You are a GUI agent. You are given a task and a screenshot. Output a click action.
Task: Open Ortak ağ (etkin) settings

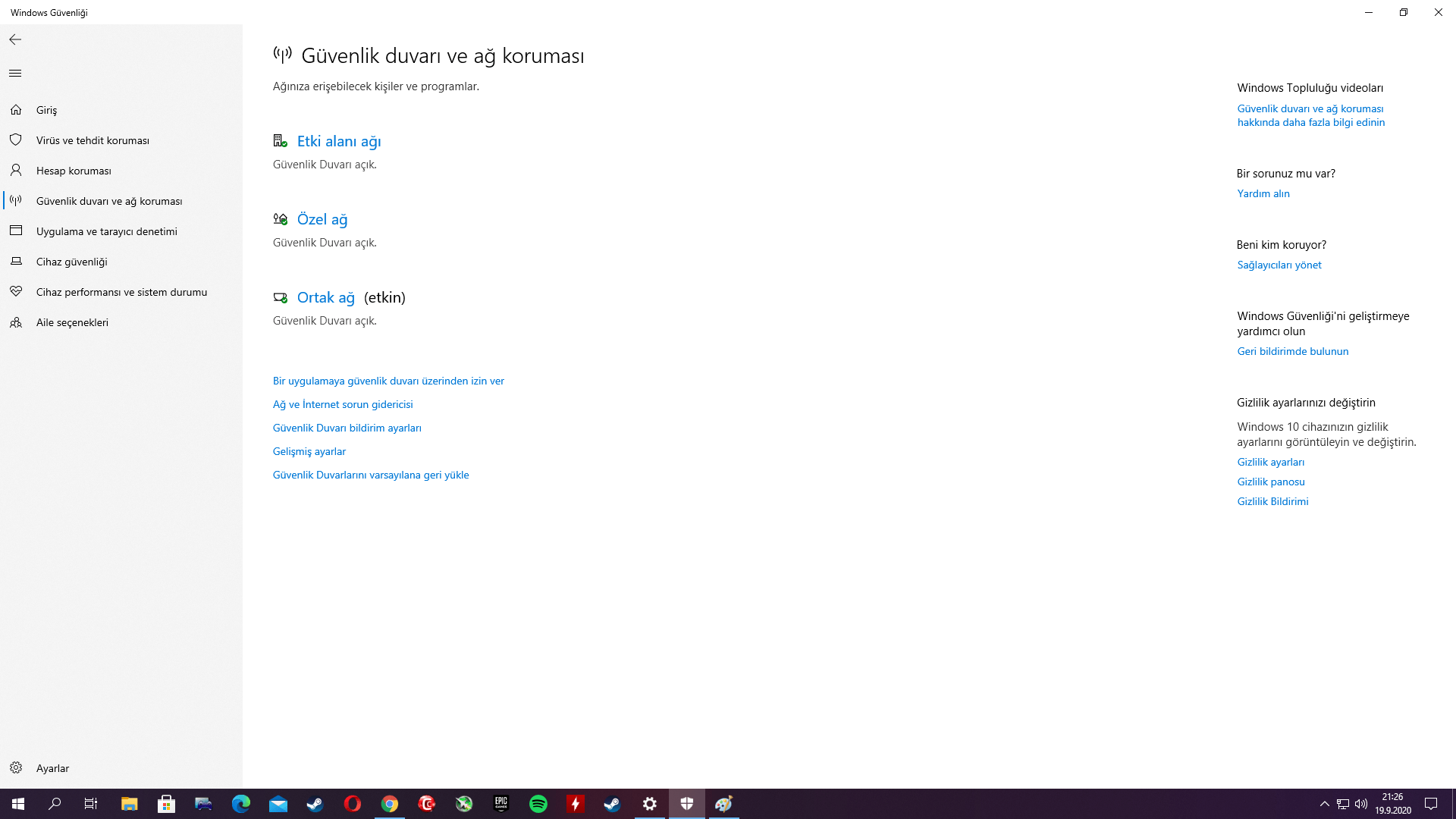point(325,298)
